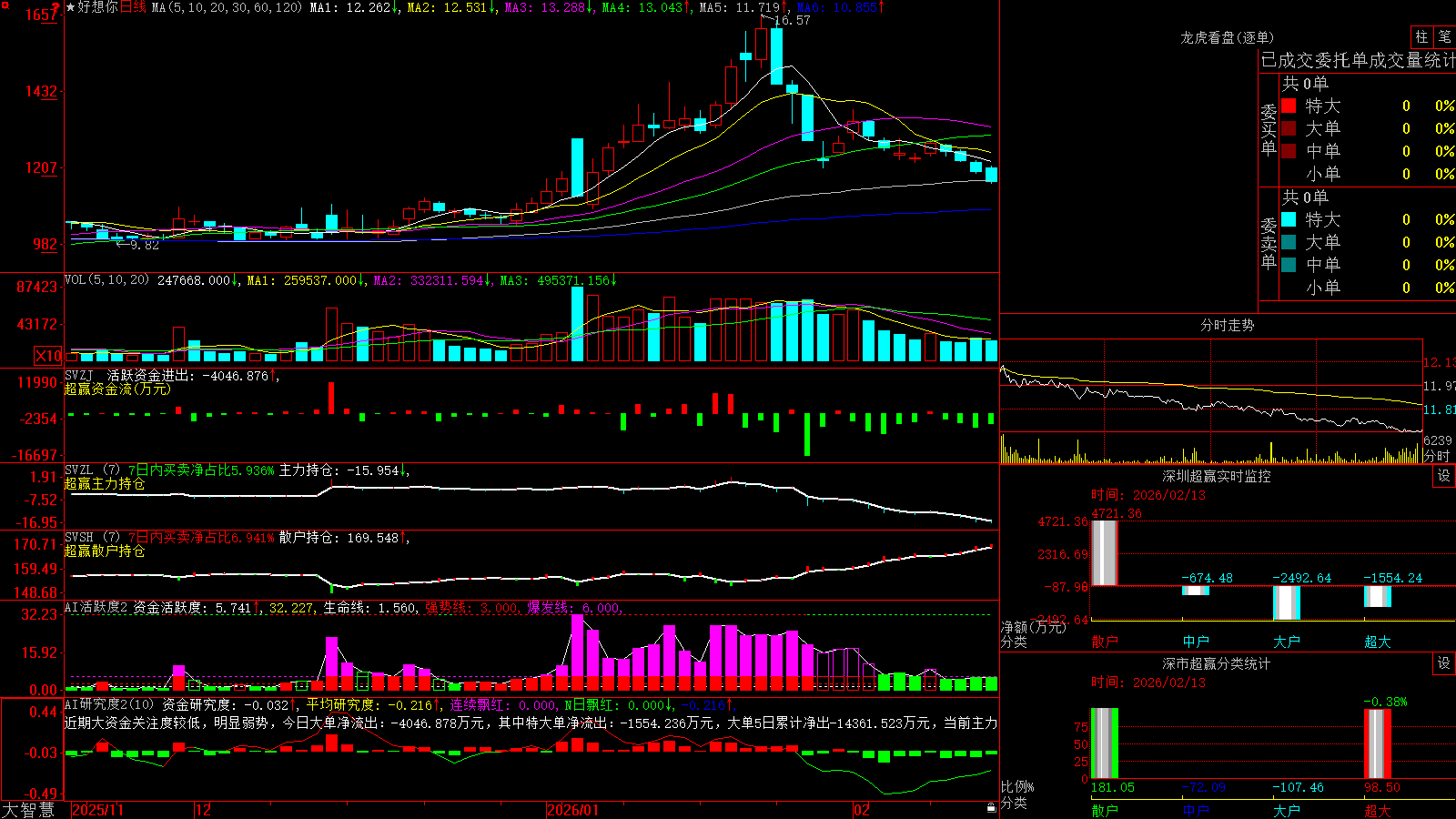Click the 分时走势 panel title

click(x=1227, y=325)
